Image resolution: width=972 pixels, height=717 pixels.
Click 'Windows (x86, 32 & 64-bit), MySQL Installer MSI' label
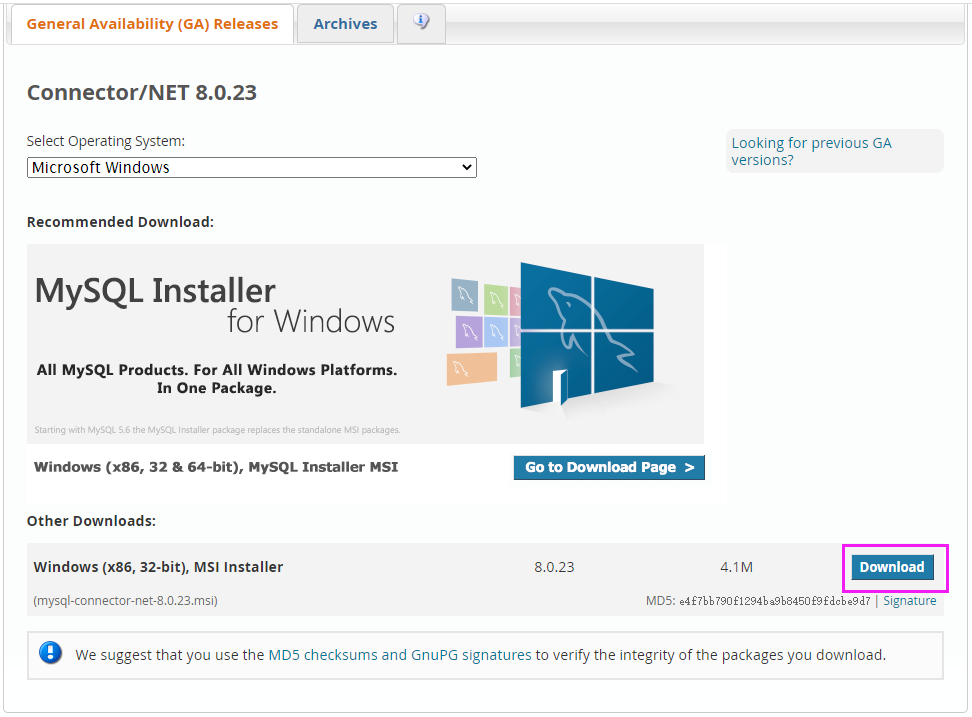pos(216,467)
